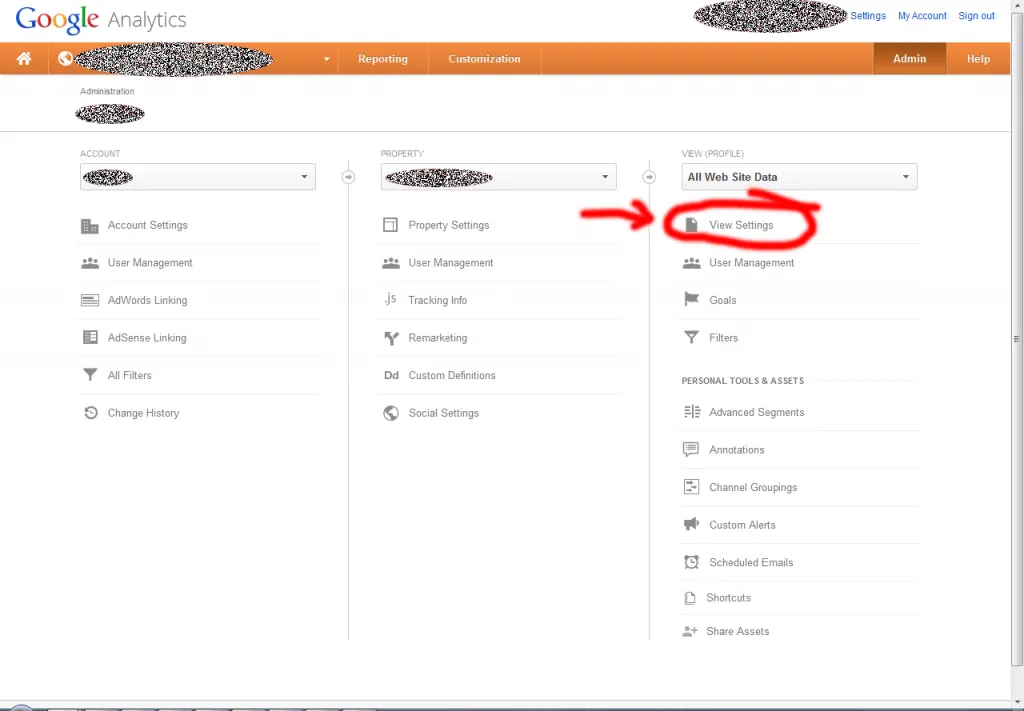This screenshot has height=711, width=1024.
Task: Click arrow between Property and View columns
Action: (x=648, y=177)
